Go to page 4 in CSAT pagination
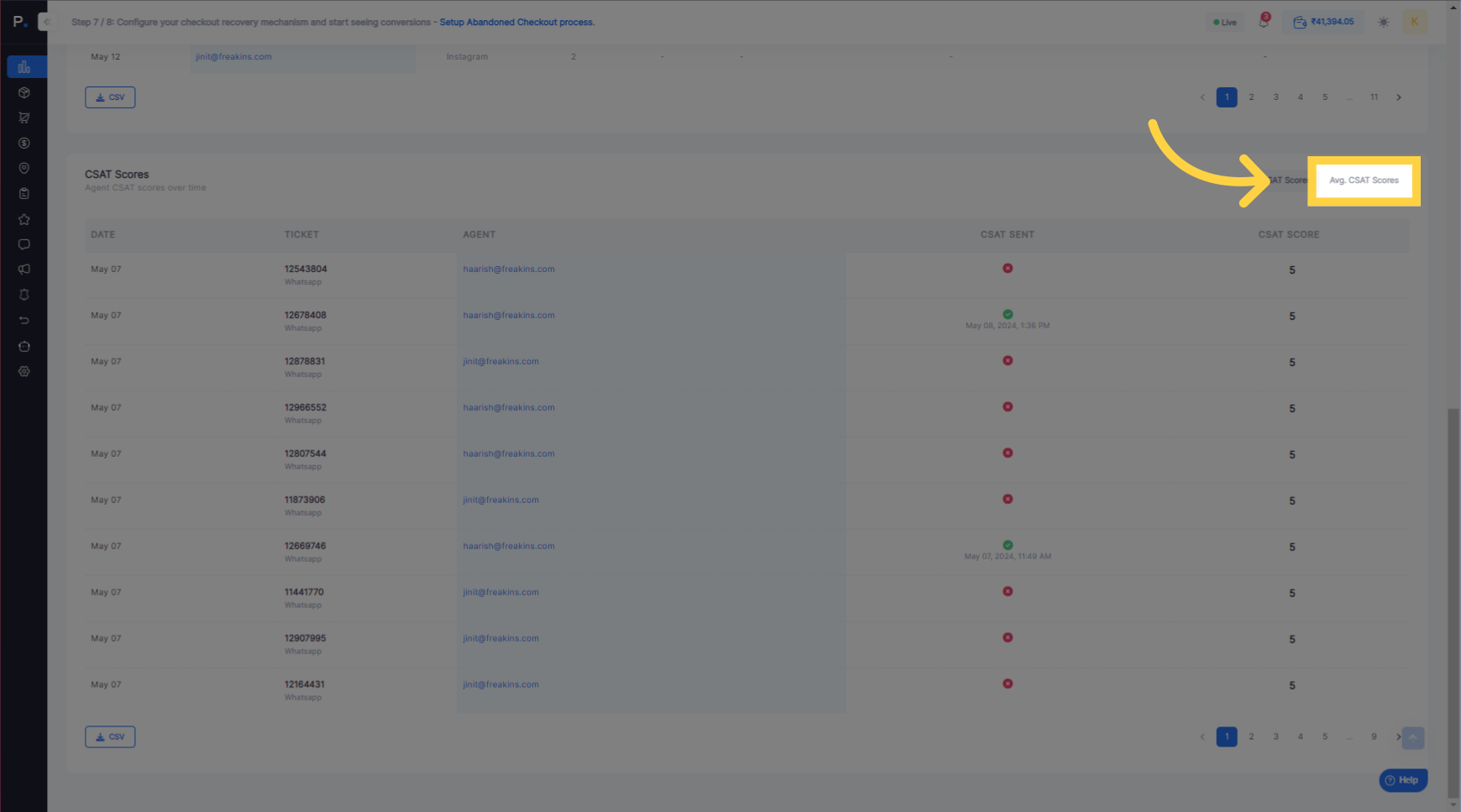This screenshot has width=1461, height=812. [x=1300, y=737]
